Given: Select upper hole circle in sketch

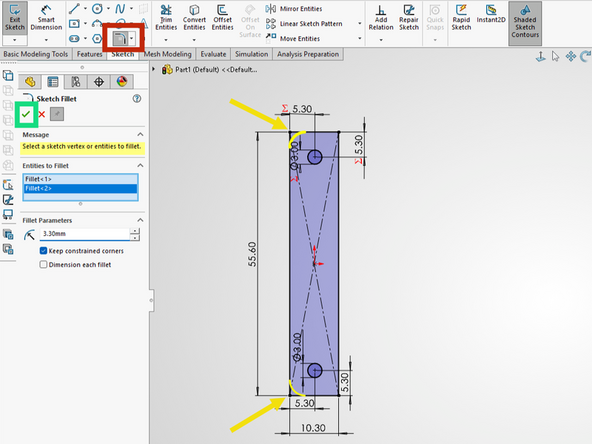Looking at the screenshot, I should click(x=314, y=157).
